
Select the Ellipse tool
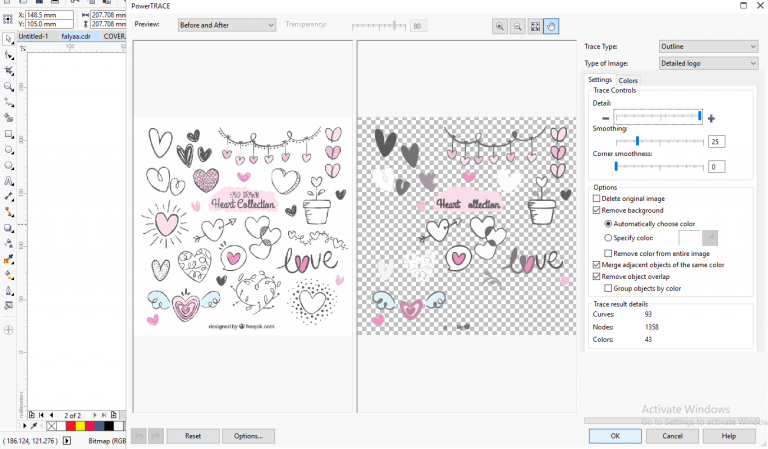[x=8, y=150]
